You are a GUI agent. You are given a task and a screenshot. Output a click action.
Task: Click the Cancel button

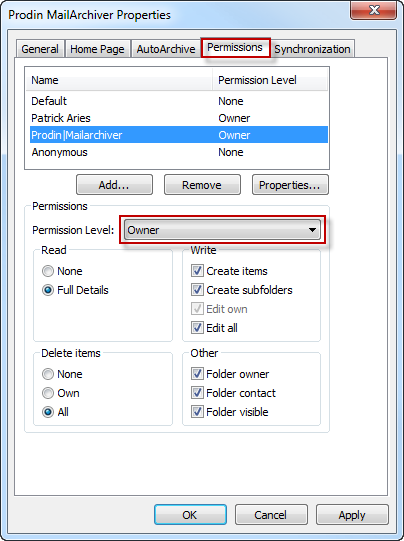point(271,515)
